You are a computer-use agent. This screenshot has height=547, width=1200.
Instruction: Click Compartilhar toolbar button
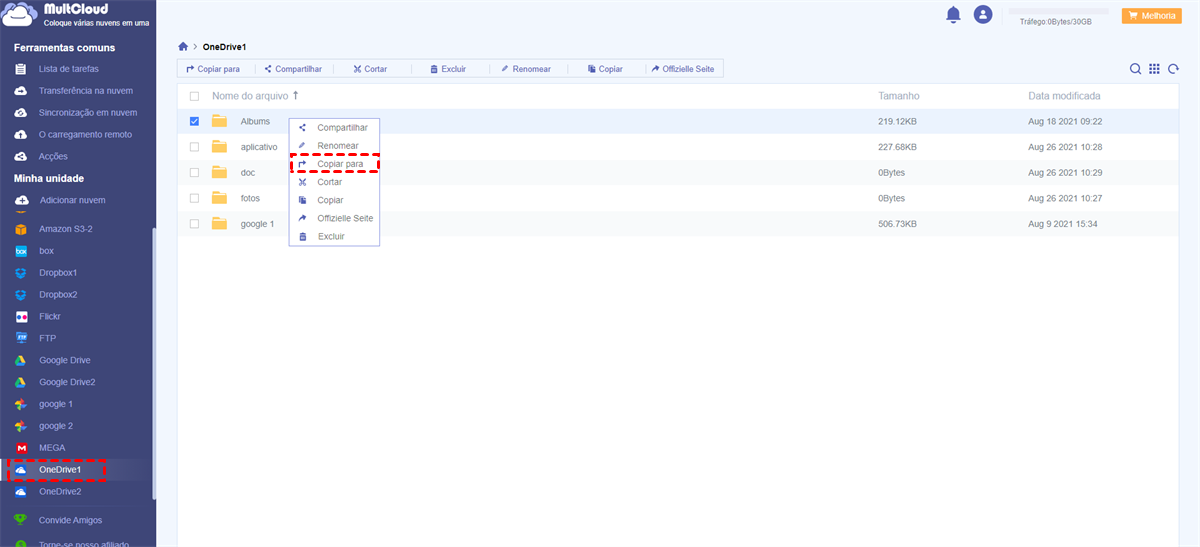293,69
